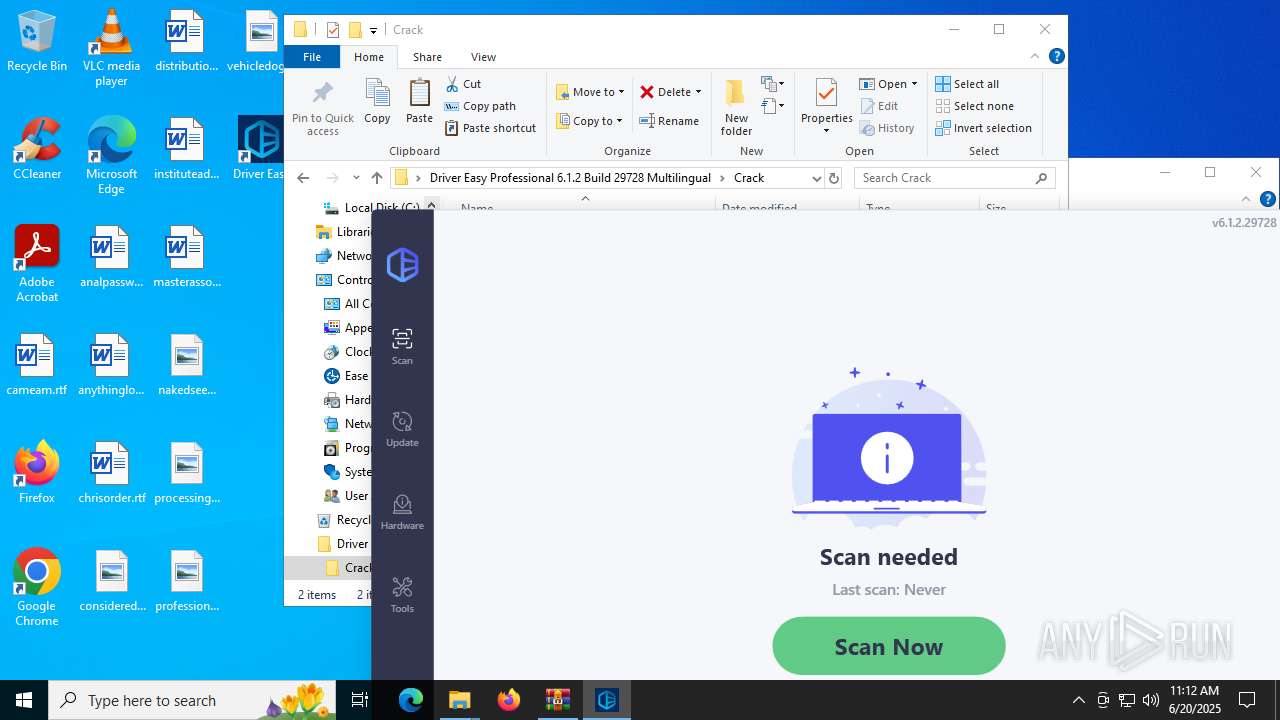Show hidden system tray icons

pyautogui.click(x=1078, y=700)
